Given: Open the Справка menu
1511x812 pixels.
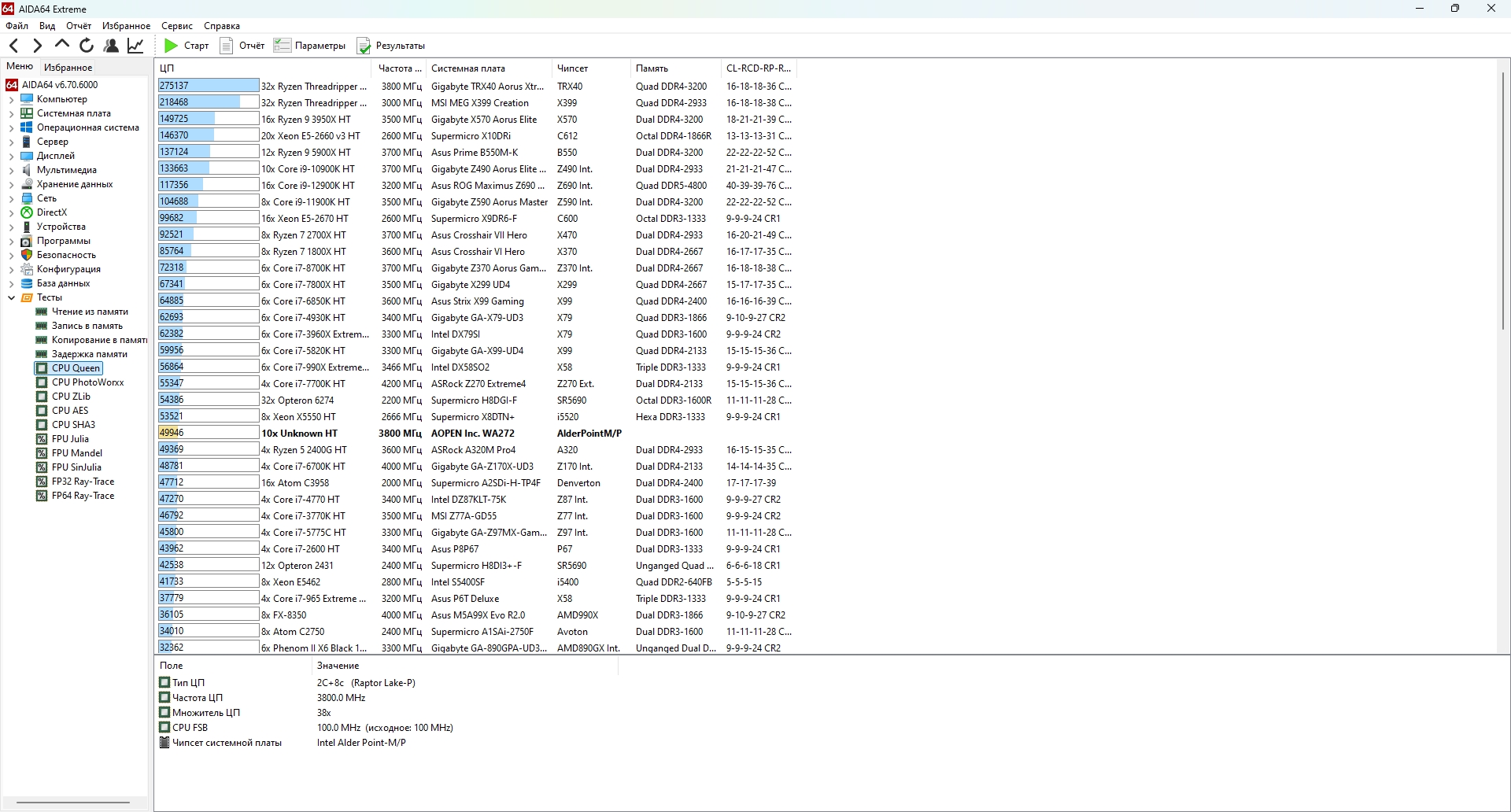Looking at the screenshot, I should click(222, 26).
